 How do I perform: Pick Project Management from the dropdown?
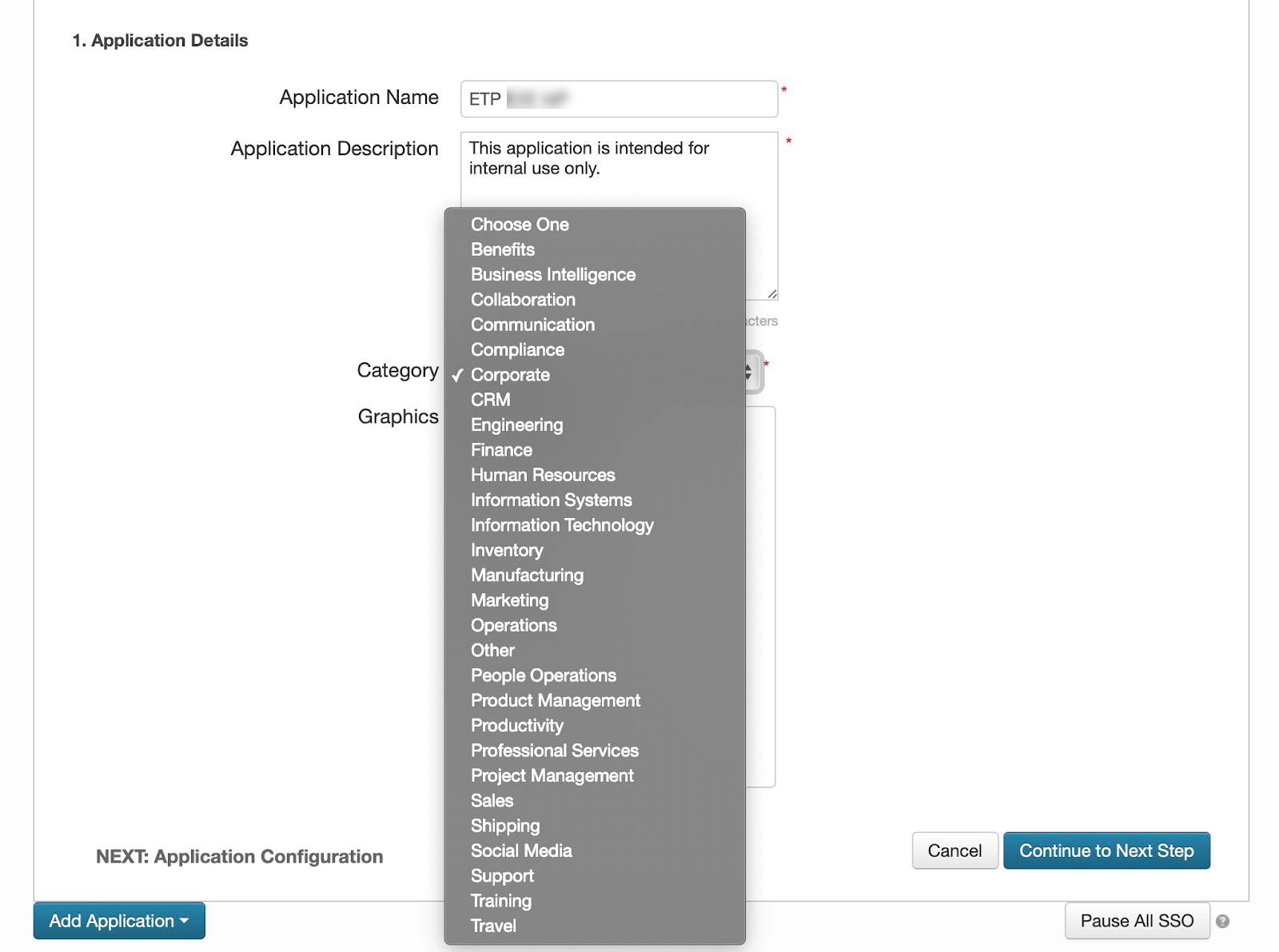552,775
